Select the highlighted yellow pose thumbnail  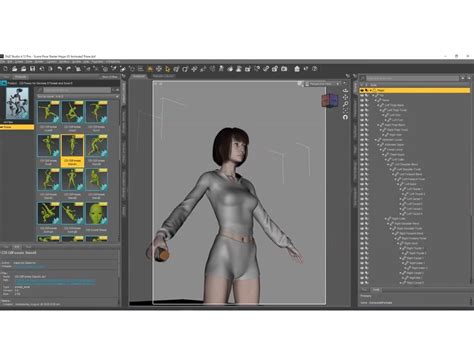72,150
